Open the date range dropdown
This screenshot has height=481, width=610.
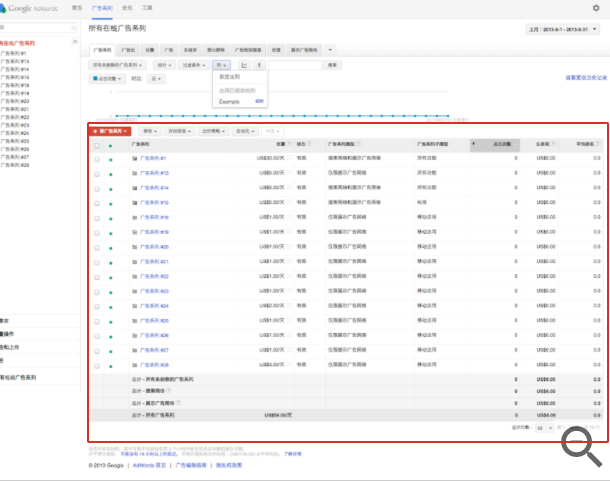[x=565, y=29]
